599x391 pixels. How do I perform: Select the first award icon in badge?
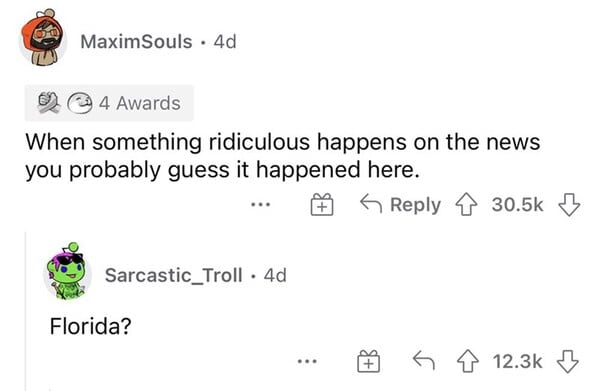coord(49,103)
